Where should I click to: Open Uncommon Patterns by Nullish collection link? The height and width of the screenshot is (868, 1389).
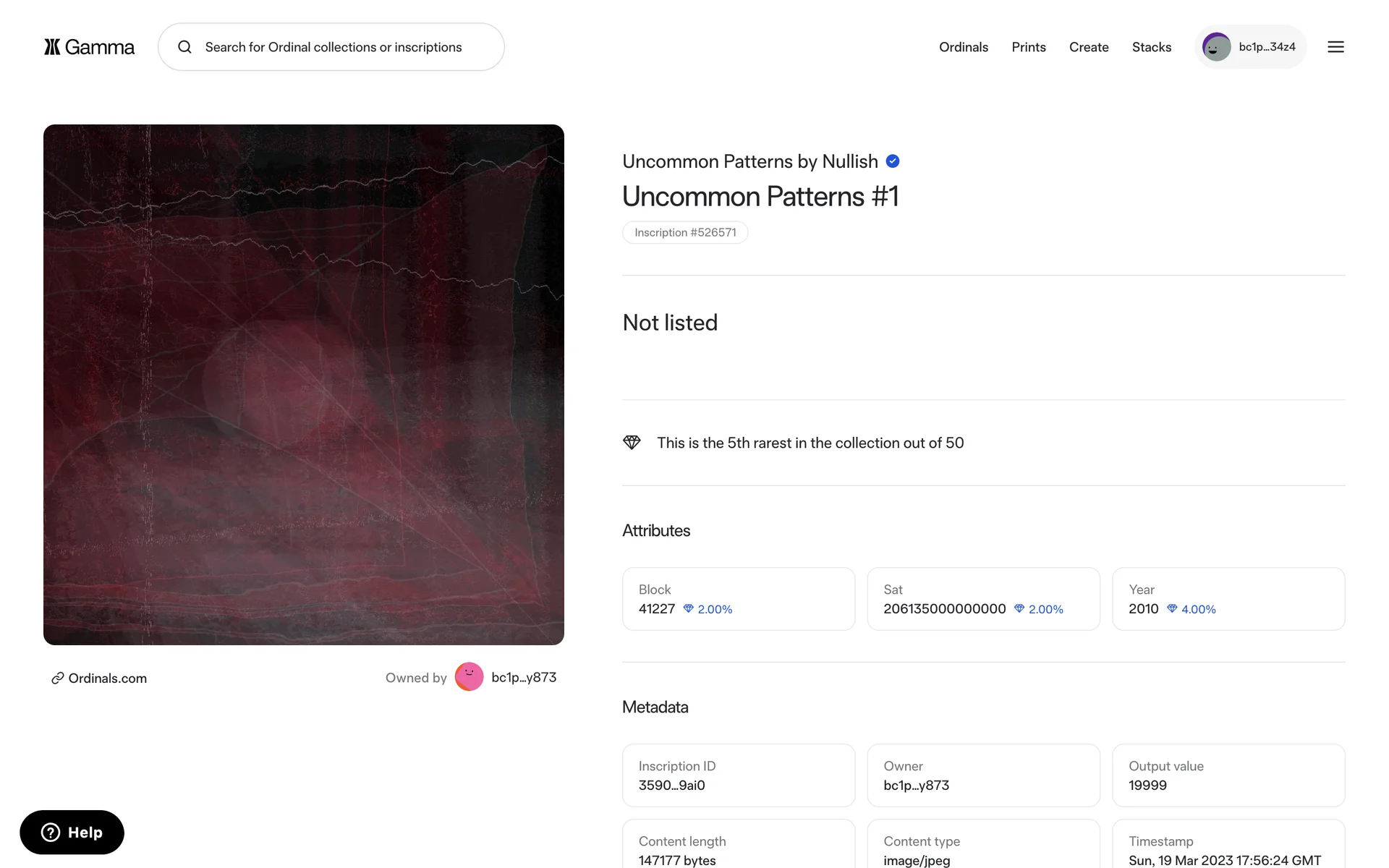pos(749,161)
